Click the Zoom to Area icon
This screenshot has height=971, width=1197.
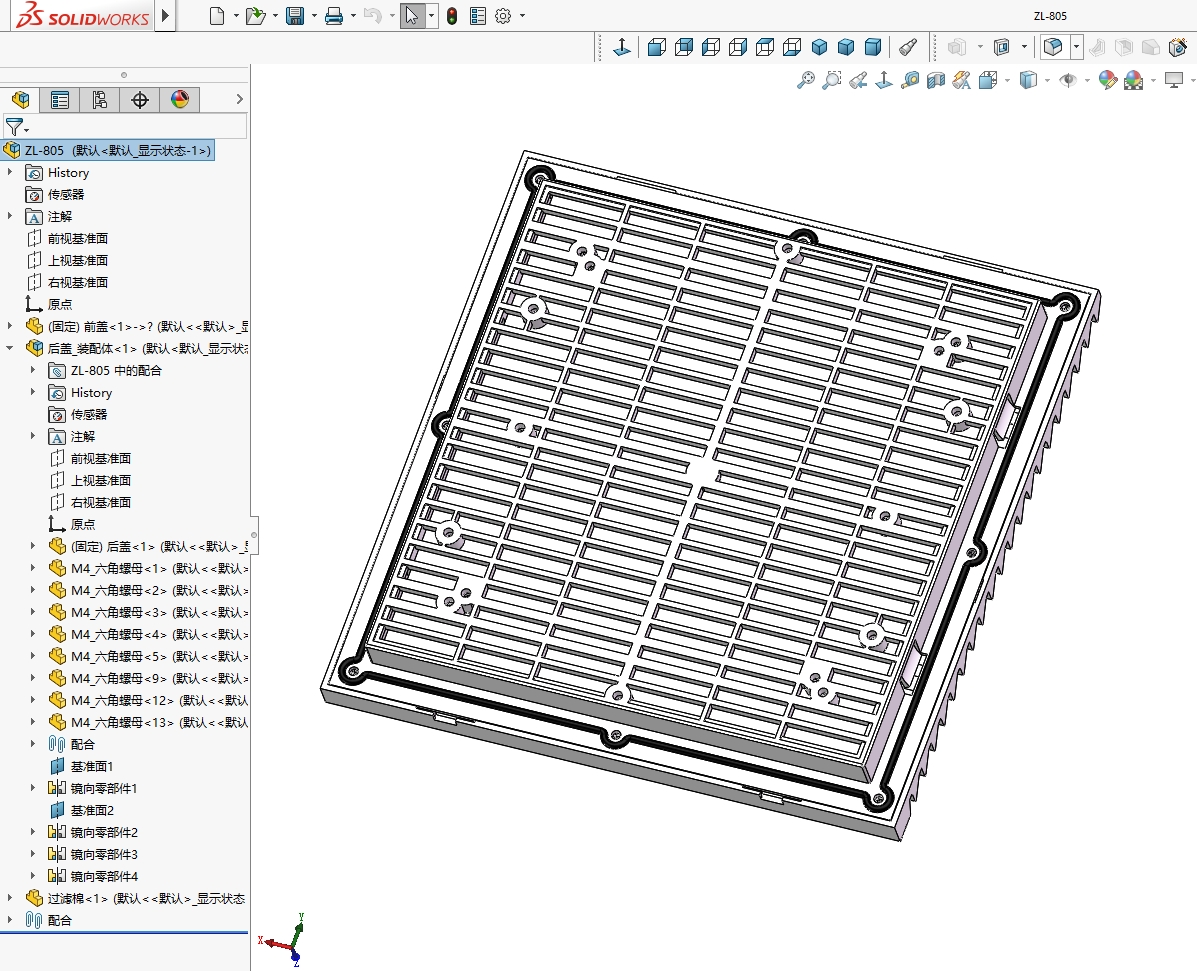(x=831, y=80)
